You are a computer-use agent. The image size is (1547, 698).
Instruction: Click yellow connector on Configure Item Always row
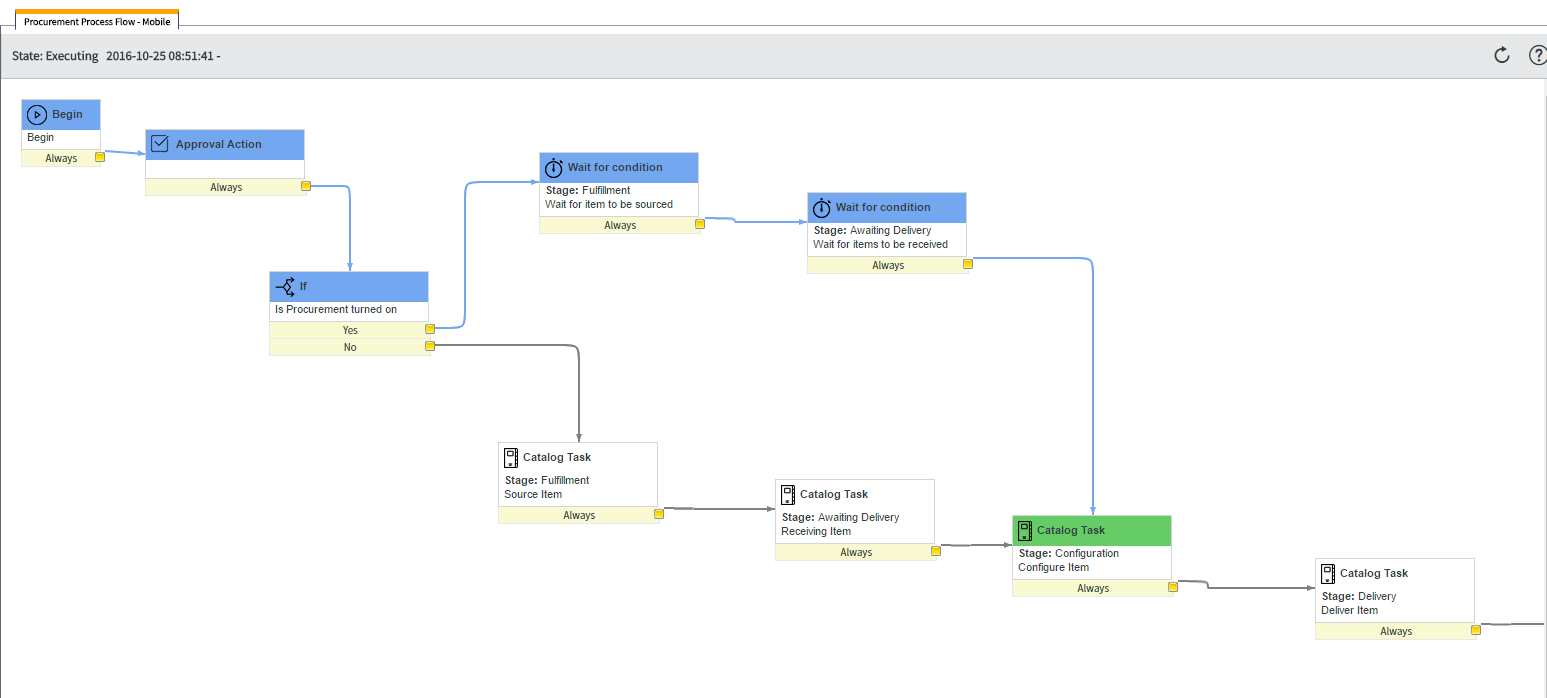tap(1173, 587)
